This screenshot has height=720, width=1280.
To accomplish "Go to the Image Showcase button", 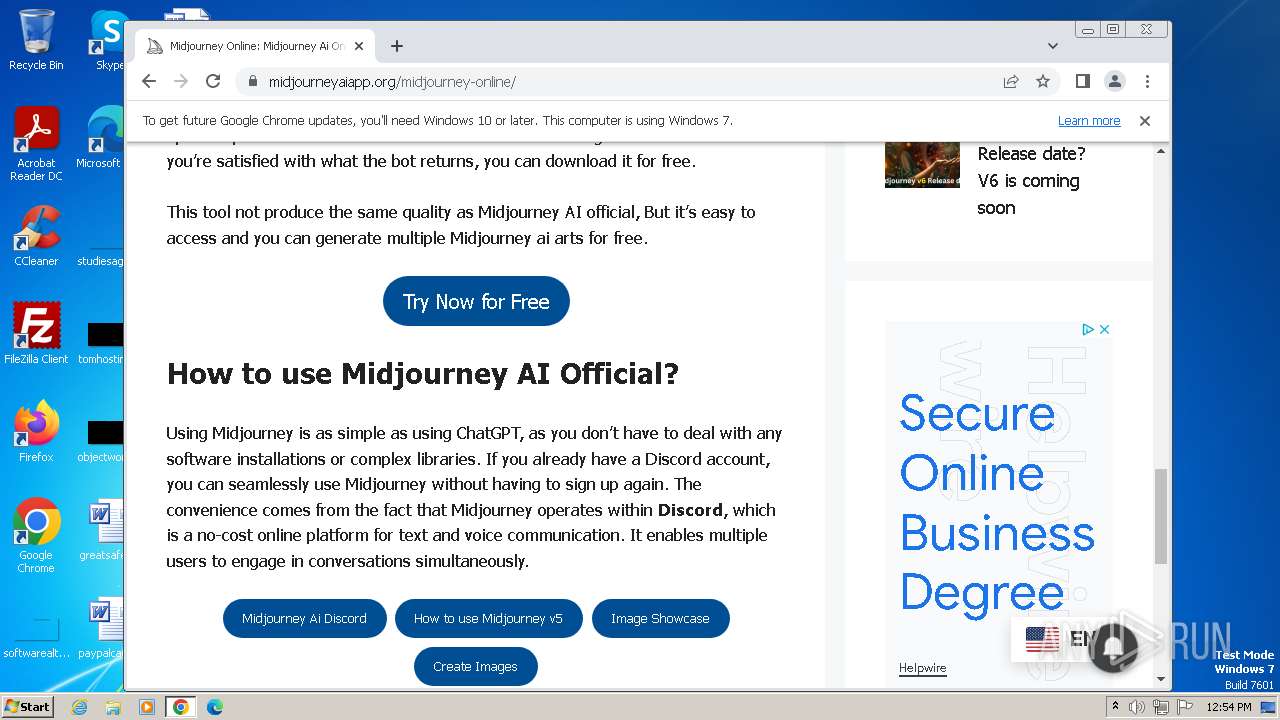I will pyautogui.click(x=660, y=619).
